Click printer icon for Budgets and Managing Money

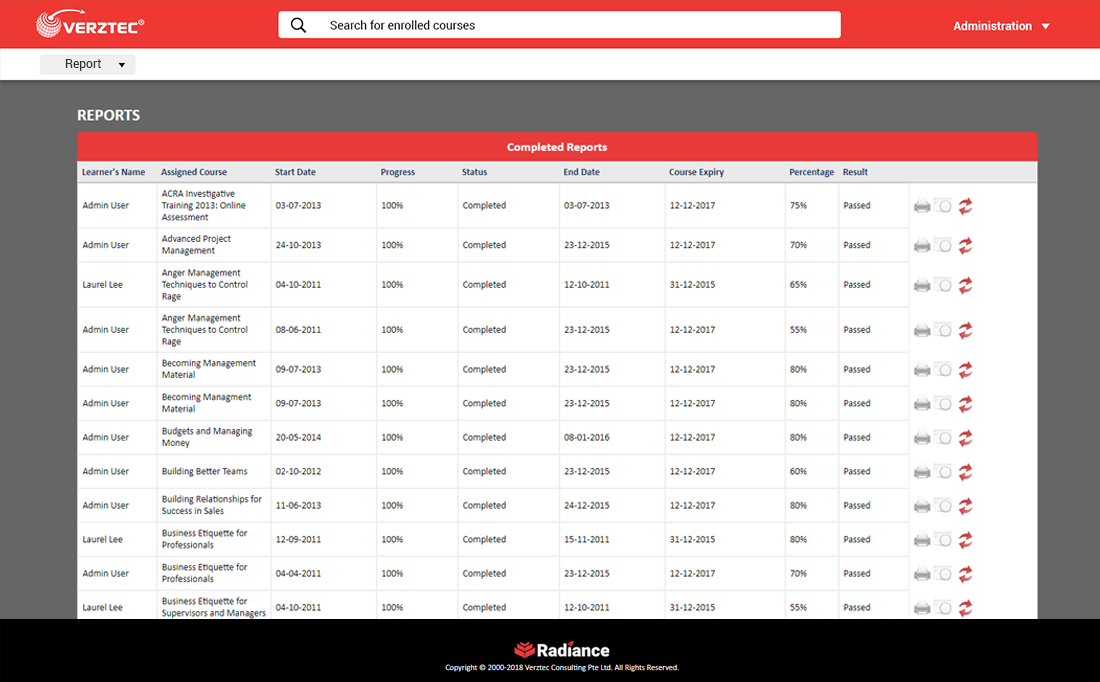coord(922,438)
